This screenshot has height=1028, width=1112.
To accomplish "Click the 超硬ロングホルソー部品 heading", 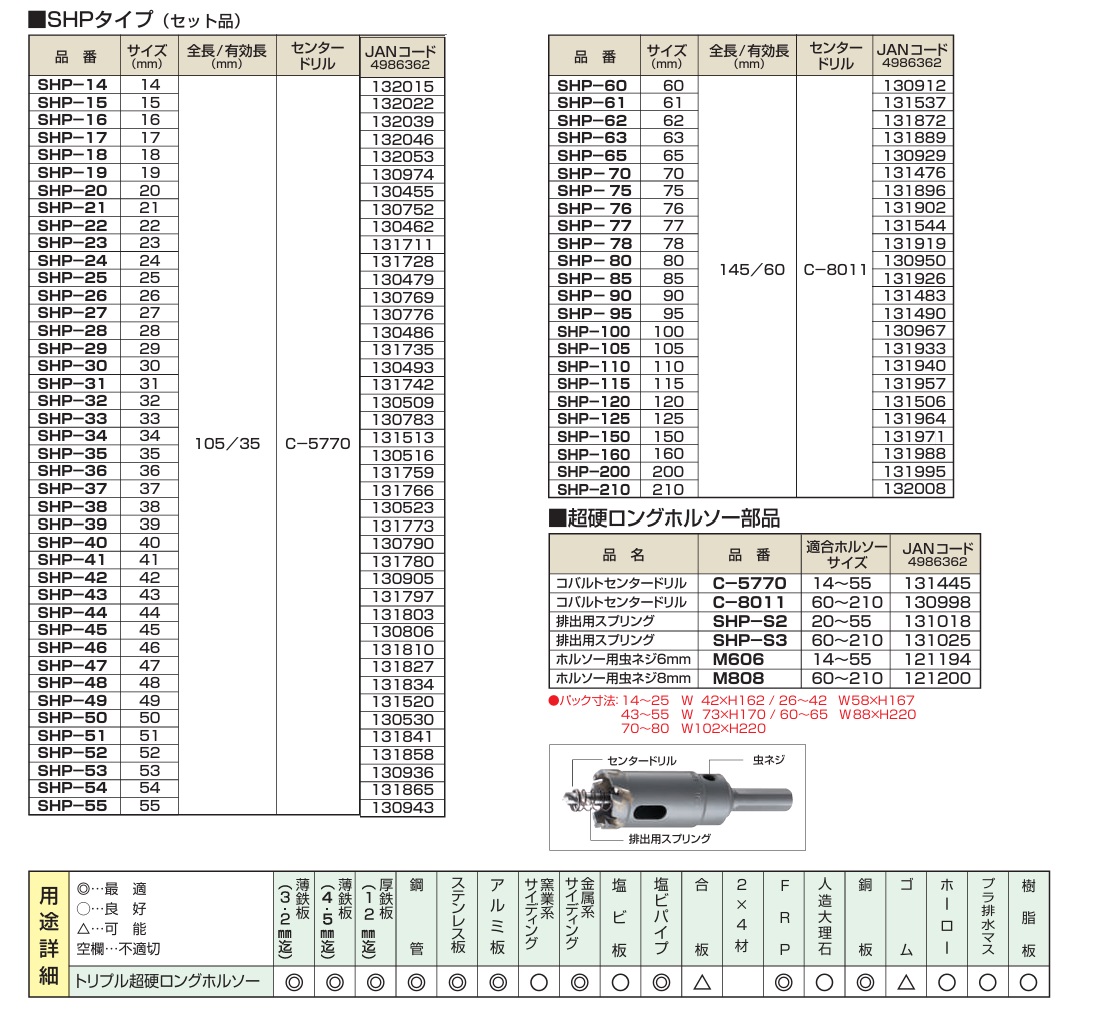I will pyautogui.click(x=665, y=518).
